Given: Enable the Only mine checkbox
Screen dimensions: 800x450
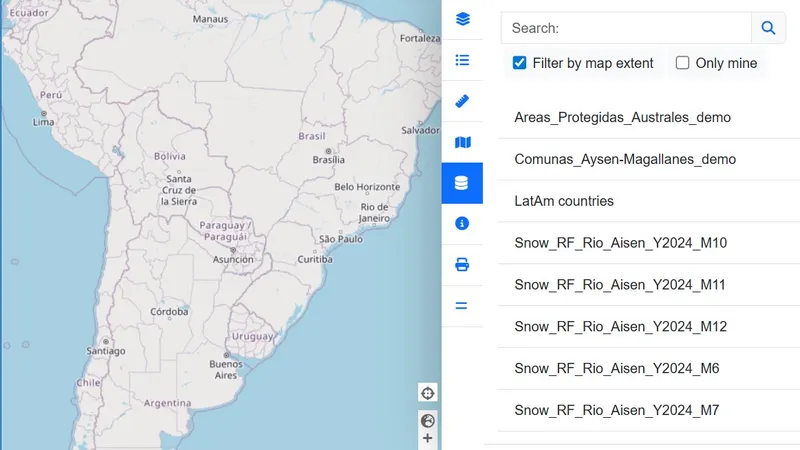Looking at the screenshot, I should 683,63.
